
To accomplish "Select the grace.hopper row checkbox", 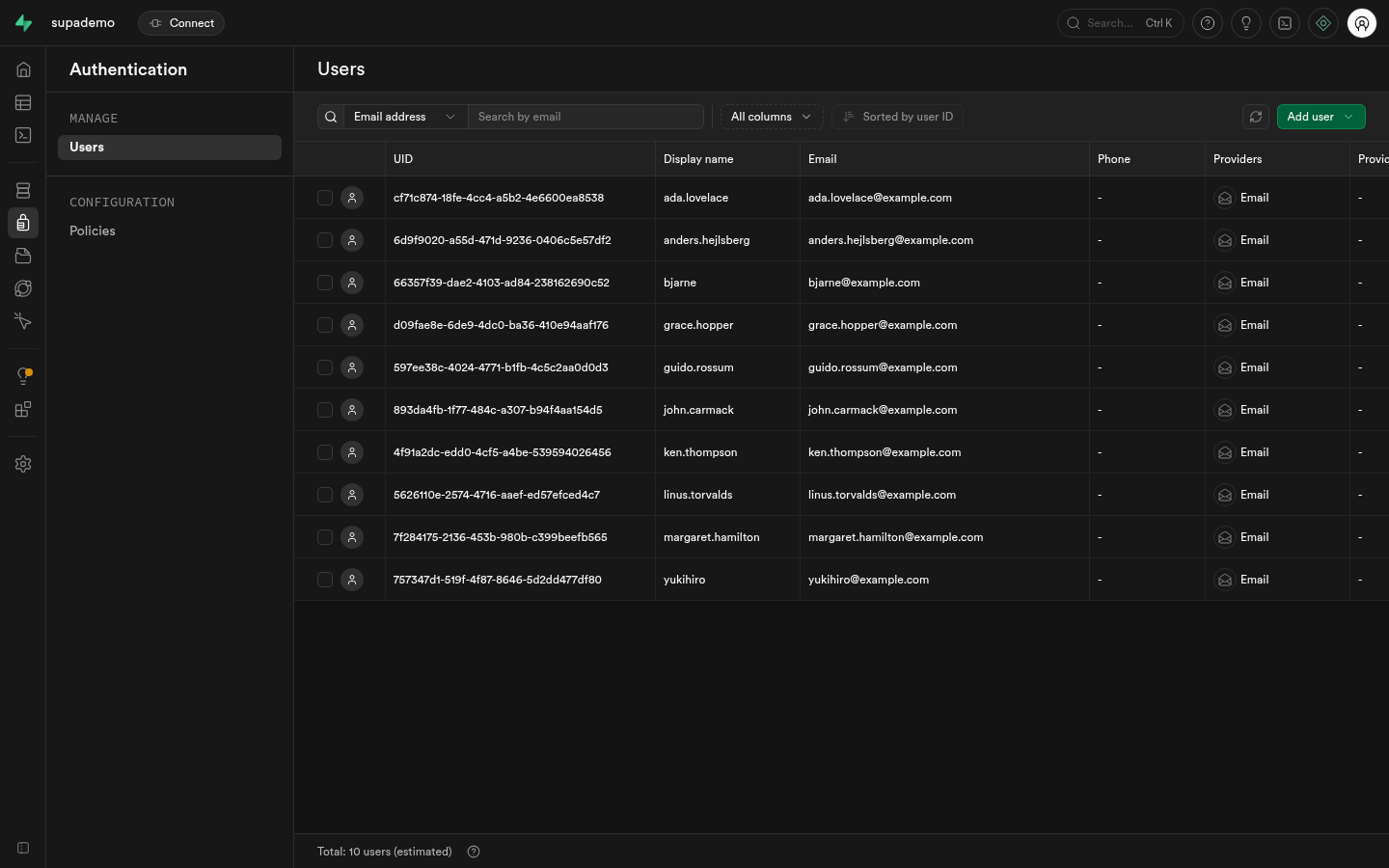I will point(325,325).
